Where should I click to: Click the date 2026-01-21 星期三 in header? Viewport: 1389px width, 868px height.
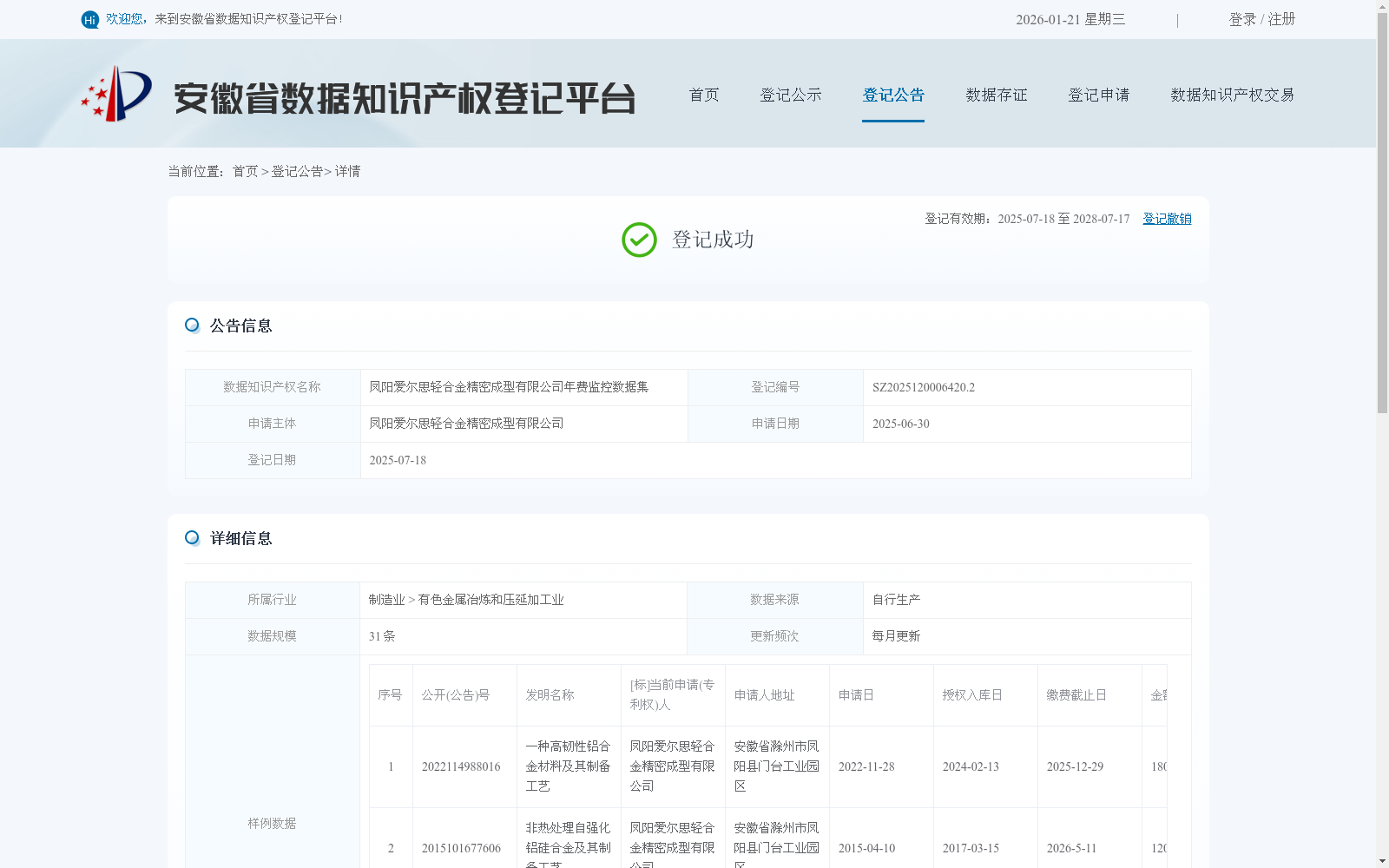(x=1070, y=19)
